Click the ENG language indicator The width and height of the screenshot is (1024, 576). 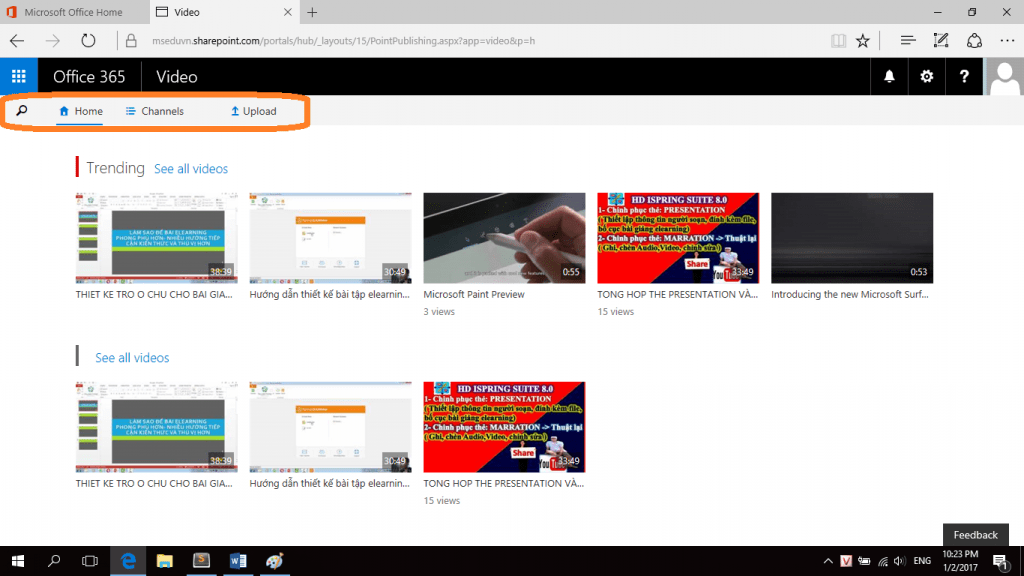[x=922, y=561]
